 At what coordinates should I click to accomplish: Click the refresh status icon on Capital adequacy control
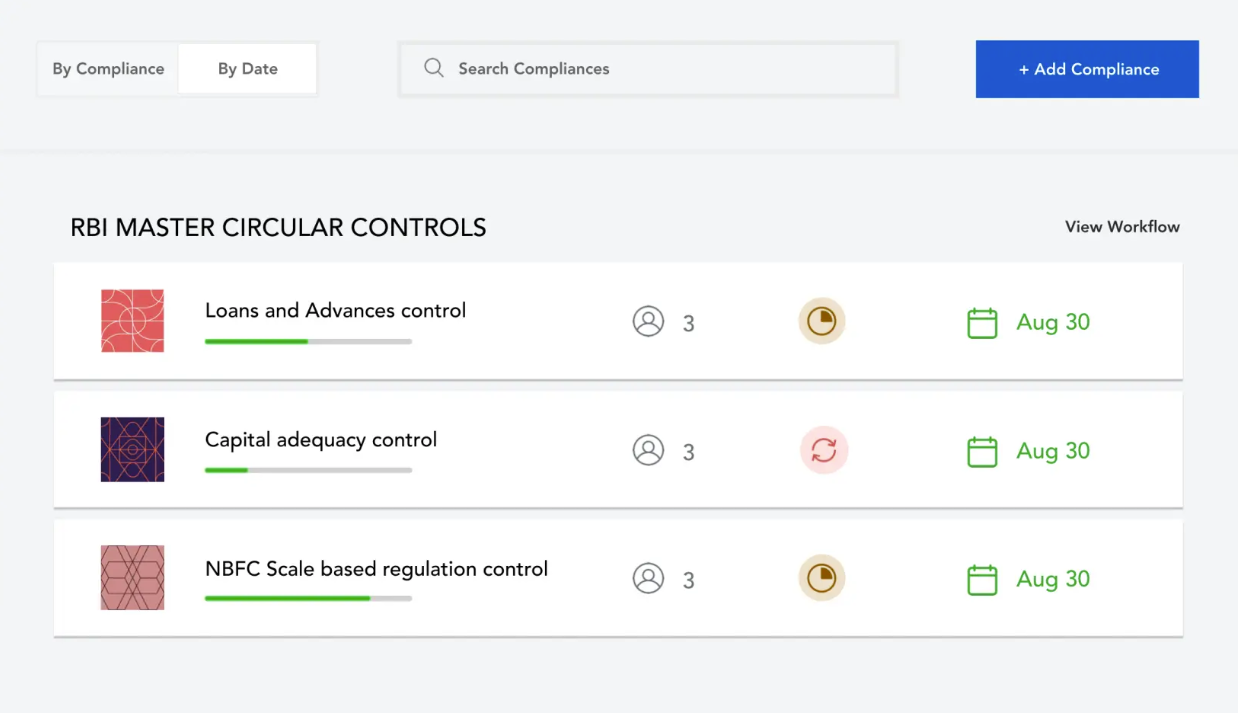[822, 450]
